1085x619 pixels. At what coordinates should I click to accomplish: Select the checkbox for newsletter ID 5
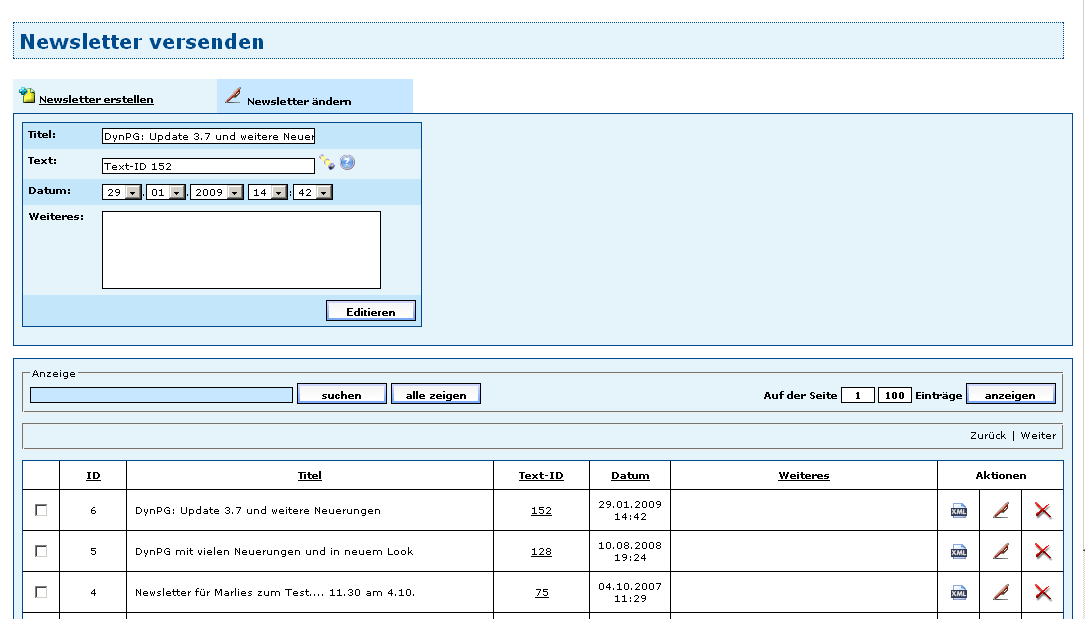point(41,551)
